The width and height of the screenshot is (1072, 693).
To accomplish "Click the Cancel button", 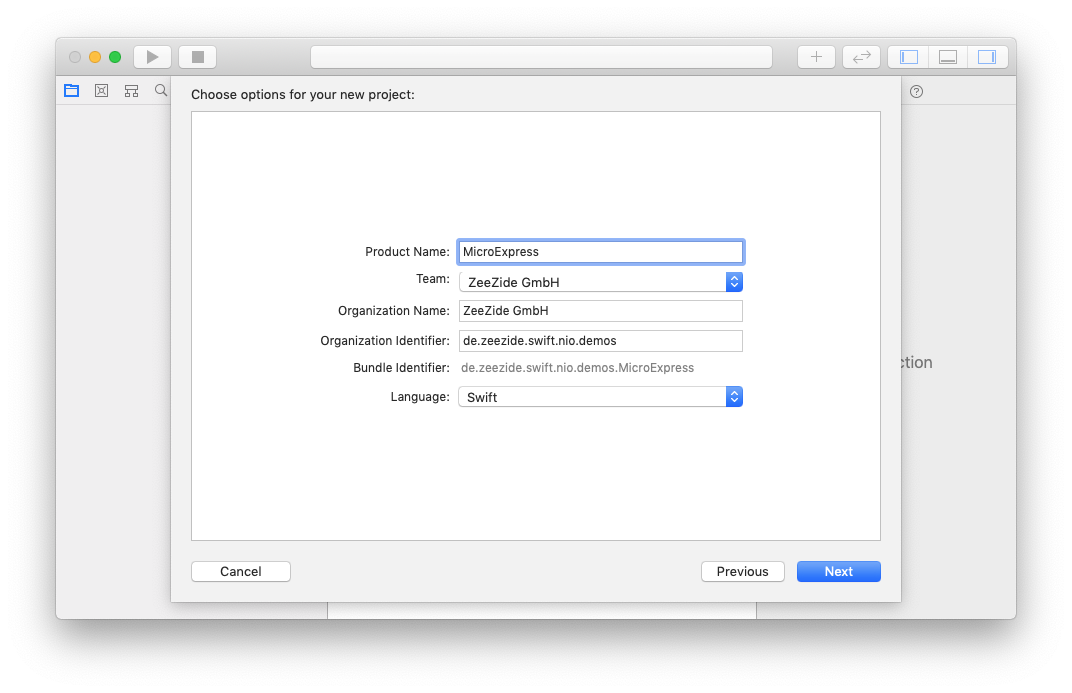I will (x=241, y=571).
